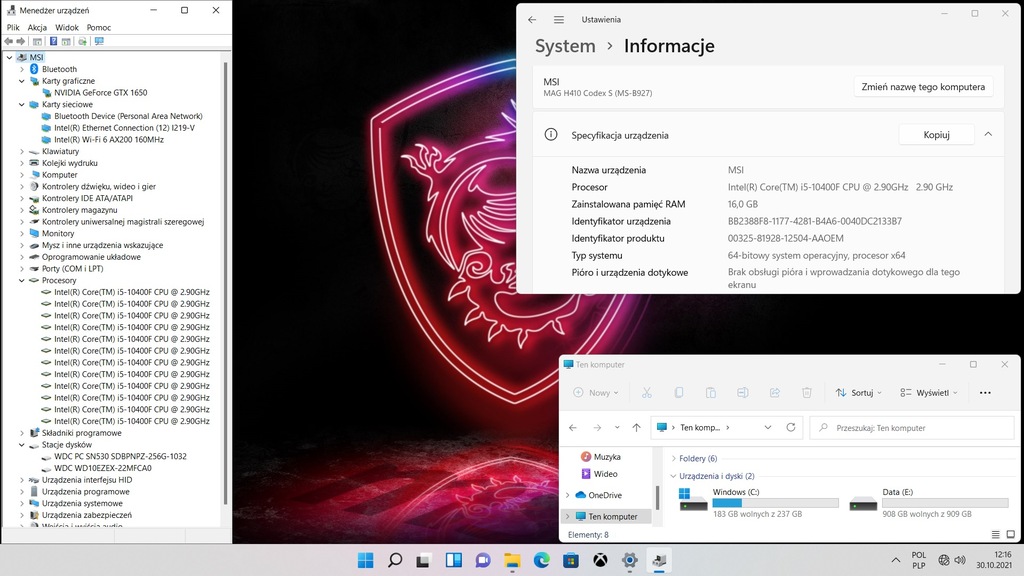This screenshot has height=576, width=1024.
Task: Expand the Foldery (6) group in Explorer
Action: pyautogui.click(x=673, y=458)
